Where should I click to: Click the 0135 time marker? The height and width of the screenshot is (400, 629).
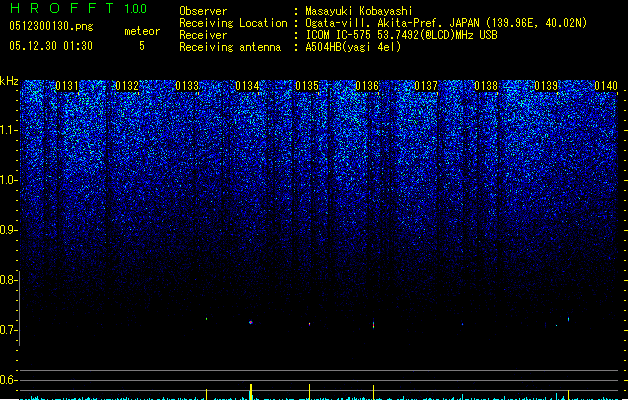coord(307,86)
